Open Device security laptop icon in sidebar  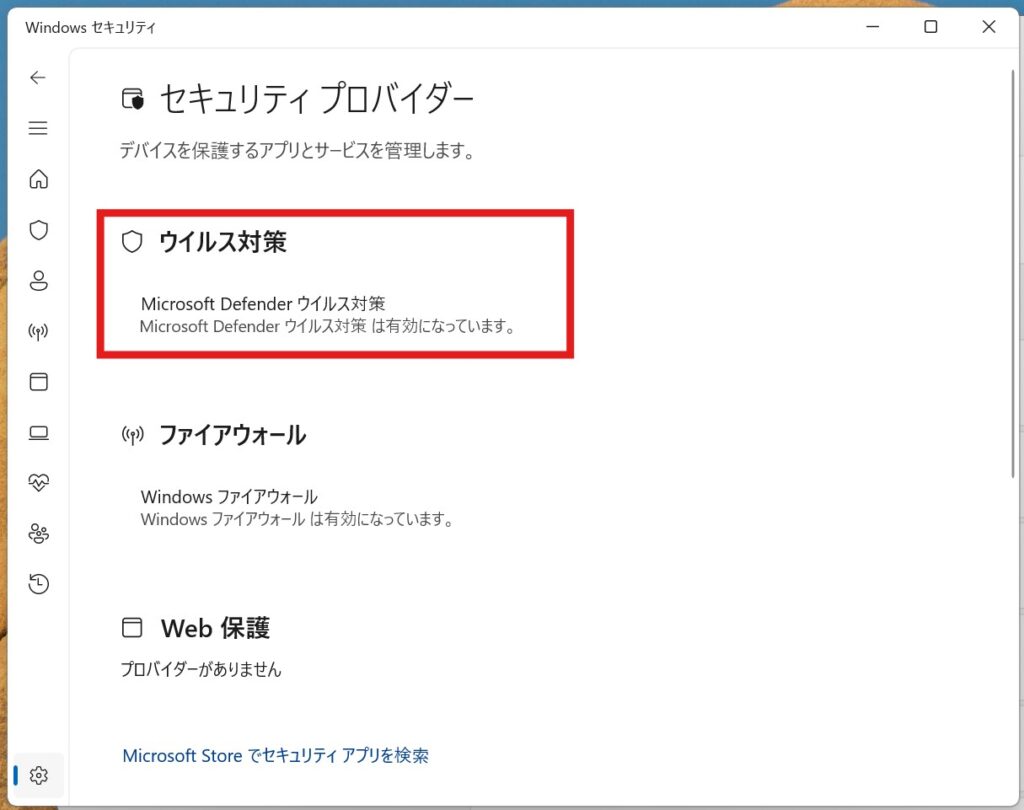click(x=38, y=433)
